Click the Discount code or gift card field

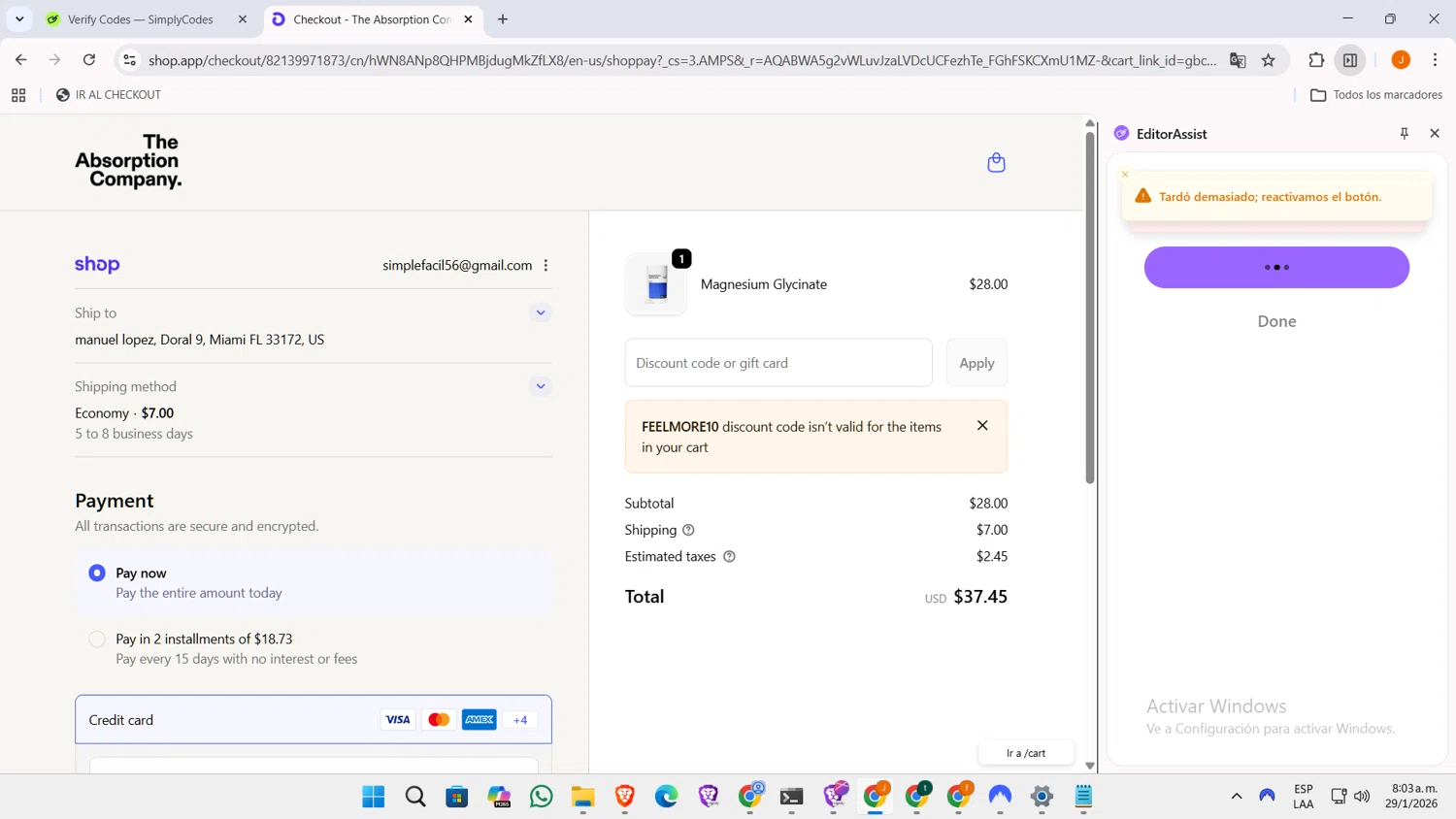point(778,363)
